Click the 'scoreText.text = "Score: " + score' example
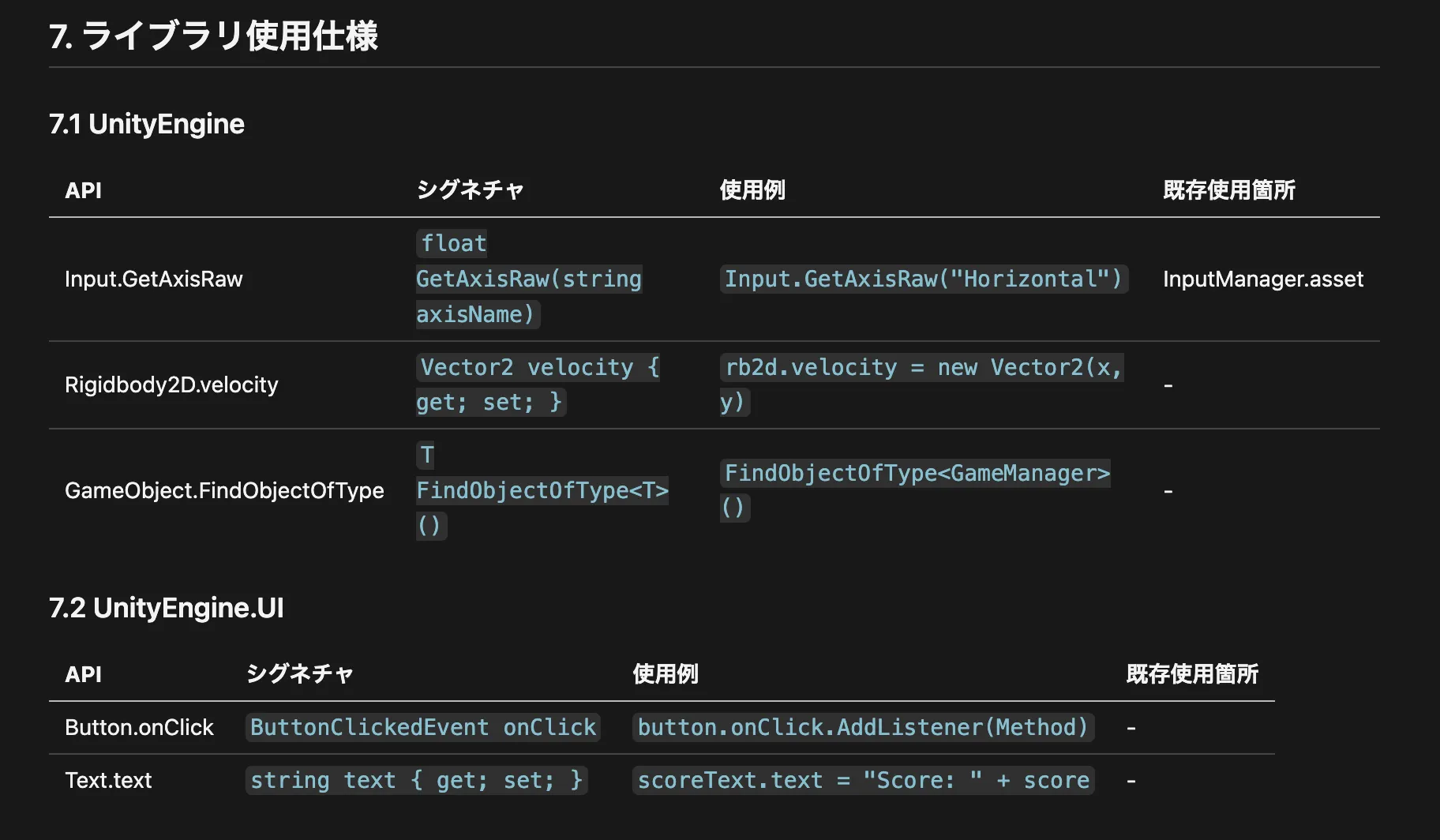The width and height of the screenshot is (1440, 840). 864,780
